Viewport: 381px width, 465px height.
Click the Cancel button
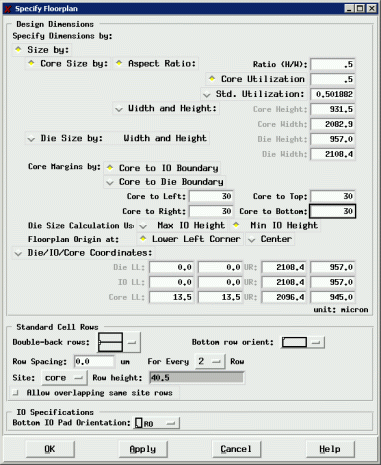(x=236, y=449)
